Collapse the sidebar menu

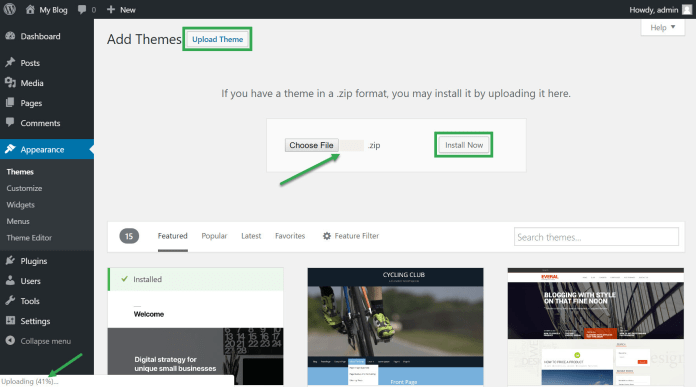pyautogui.click(x=38, y=341)
